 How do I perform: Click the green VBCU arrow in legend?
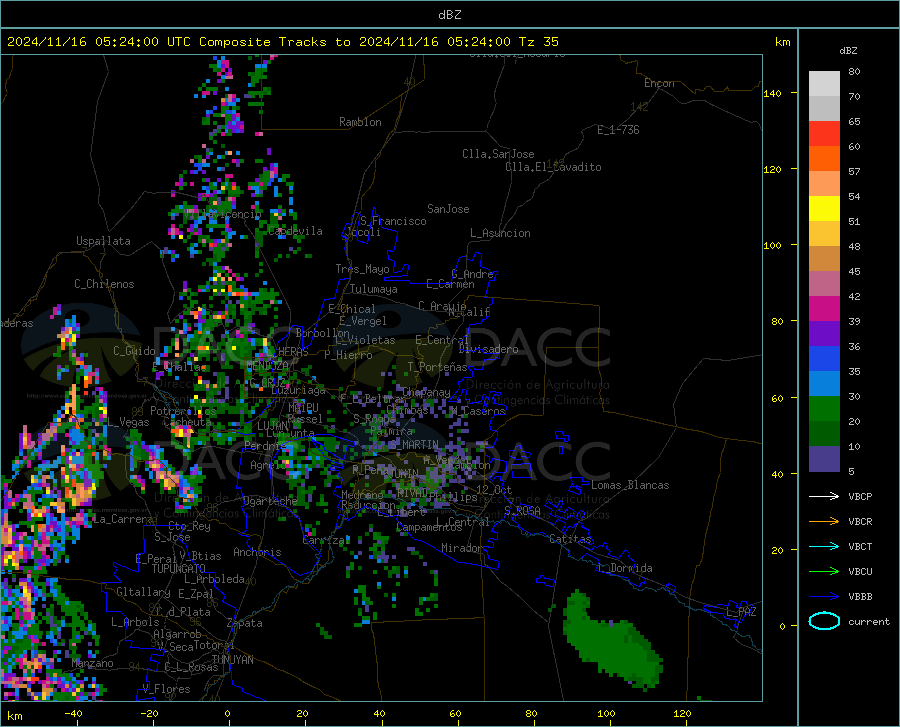coord(824,572)
